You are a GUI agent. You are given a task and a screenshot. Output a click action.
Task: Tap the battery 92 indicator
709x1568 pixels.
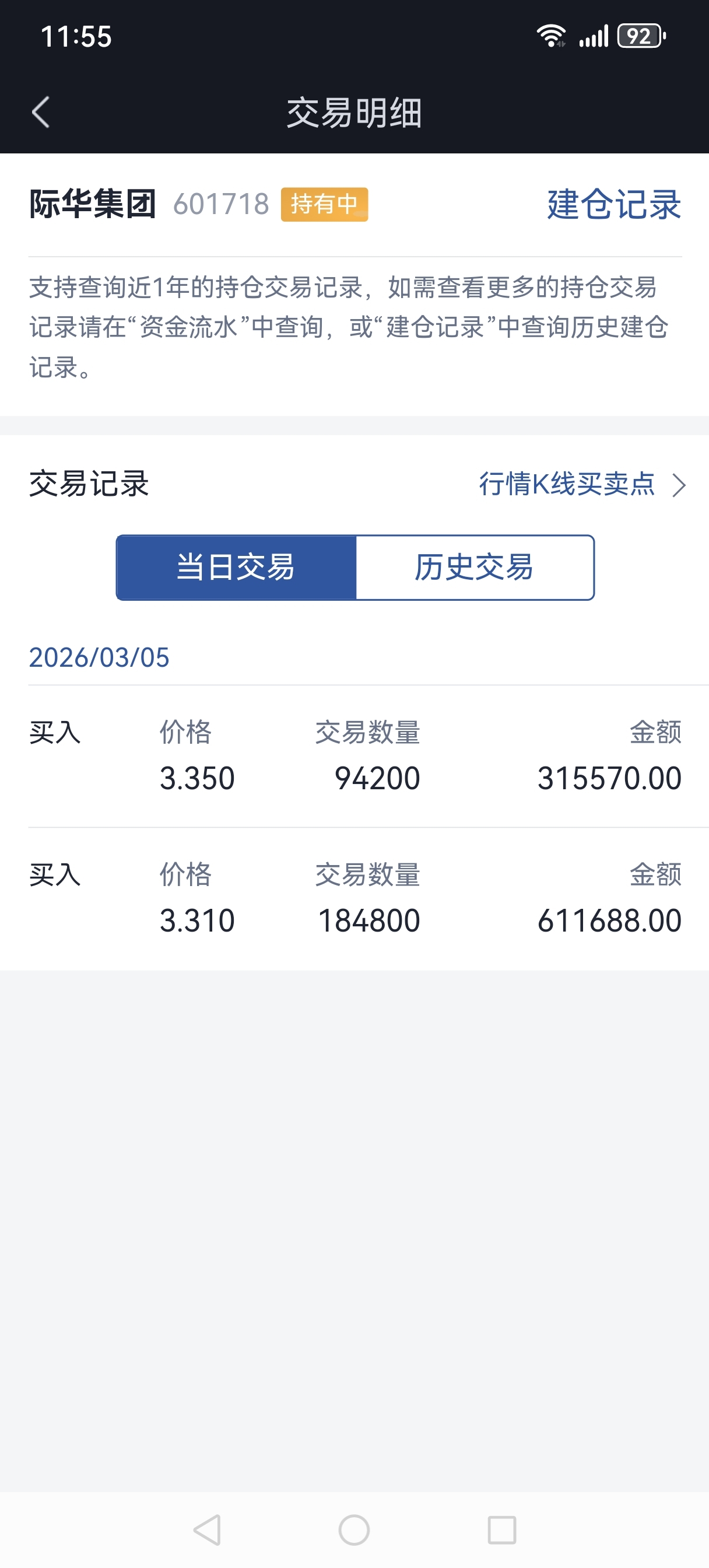[642, 36]
